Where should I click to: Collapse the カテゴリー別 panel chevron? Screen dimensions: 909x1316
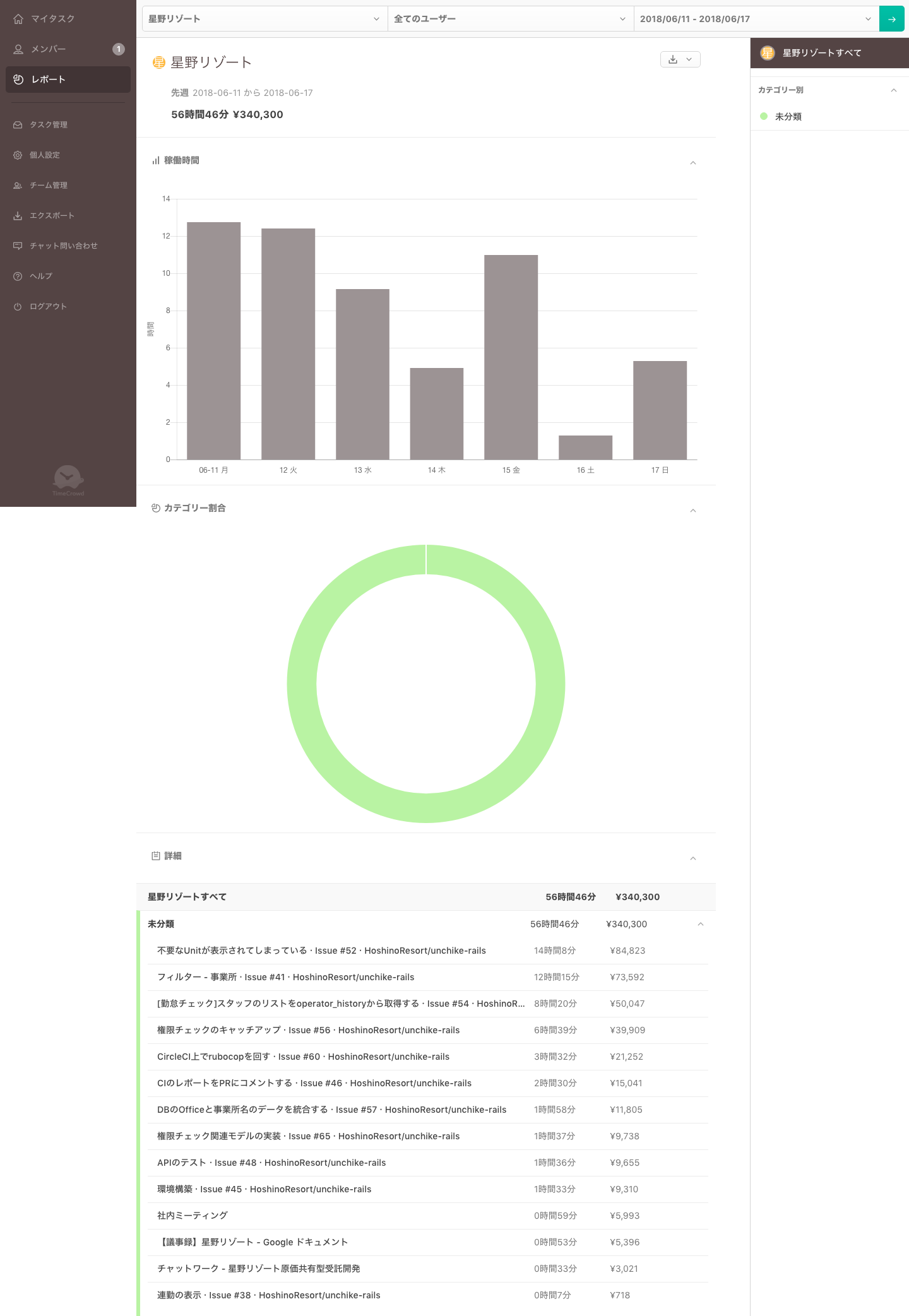[x=894, y=90]
